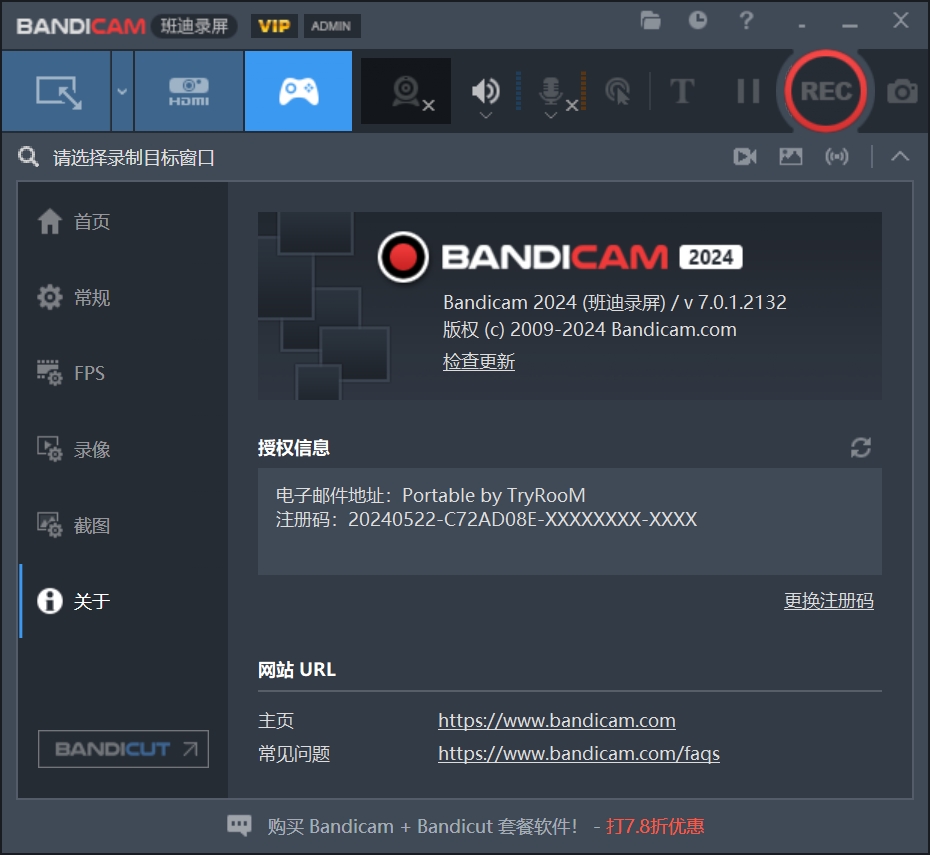Screen dimensions: 930x855
Task: Click the 主页 row label
Action: click(276, 720)
